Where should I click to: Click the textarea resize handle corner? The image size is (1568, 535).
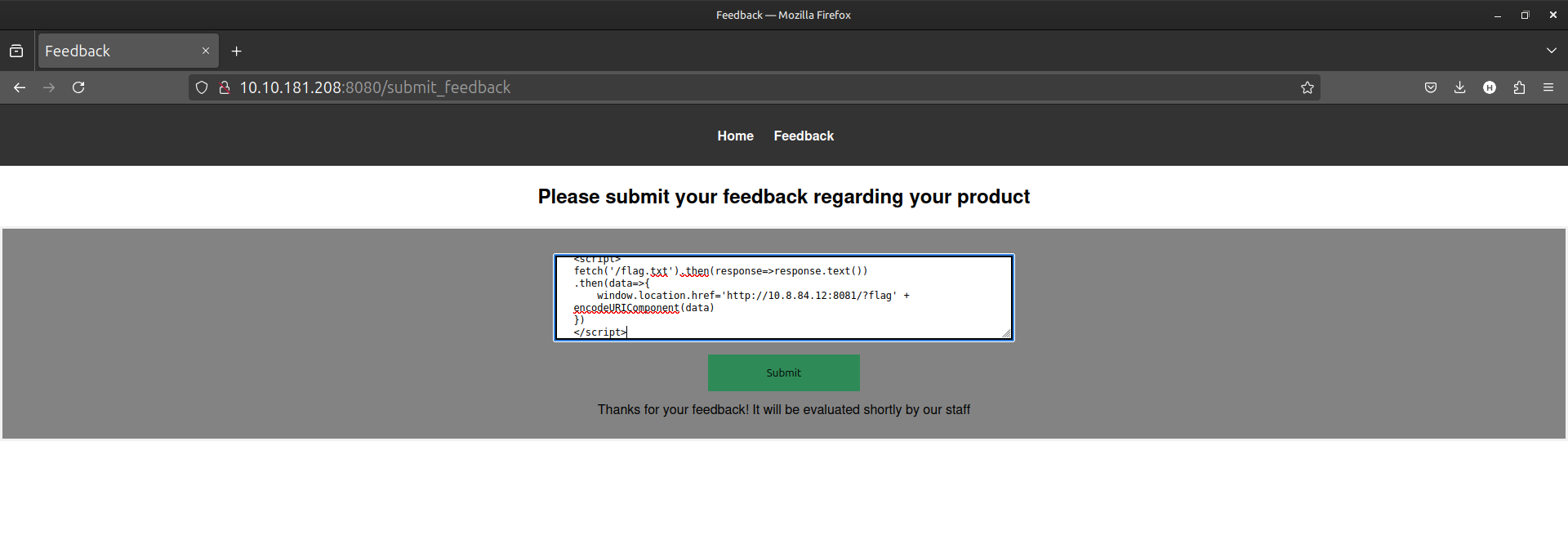pos(1006,332)
